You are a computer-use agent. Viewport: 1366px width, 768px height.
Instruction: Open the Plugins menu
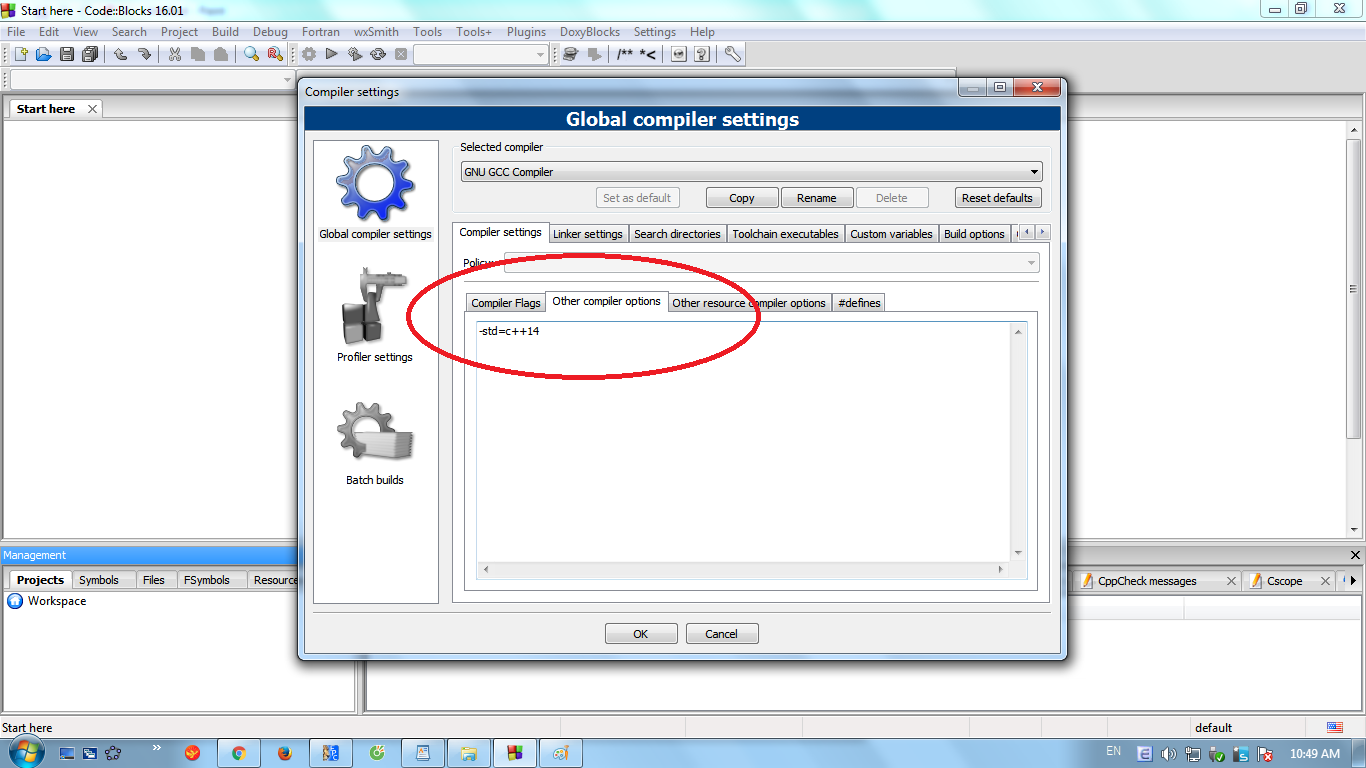(x=526, y=32)
